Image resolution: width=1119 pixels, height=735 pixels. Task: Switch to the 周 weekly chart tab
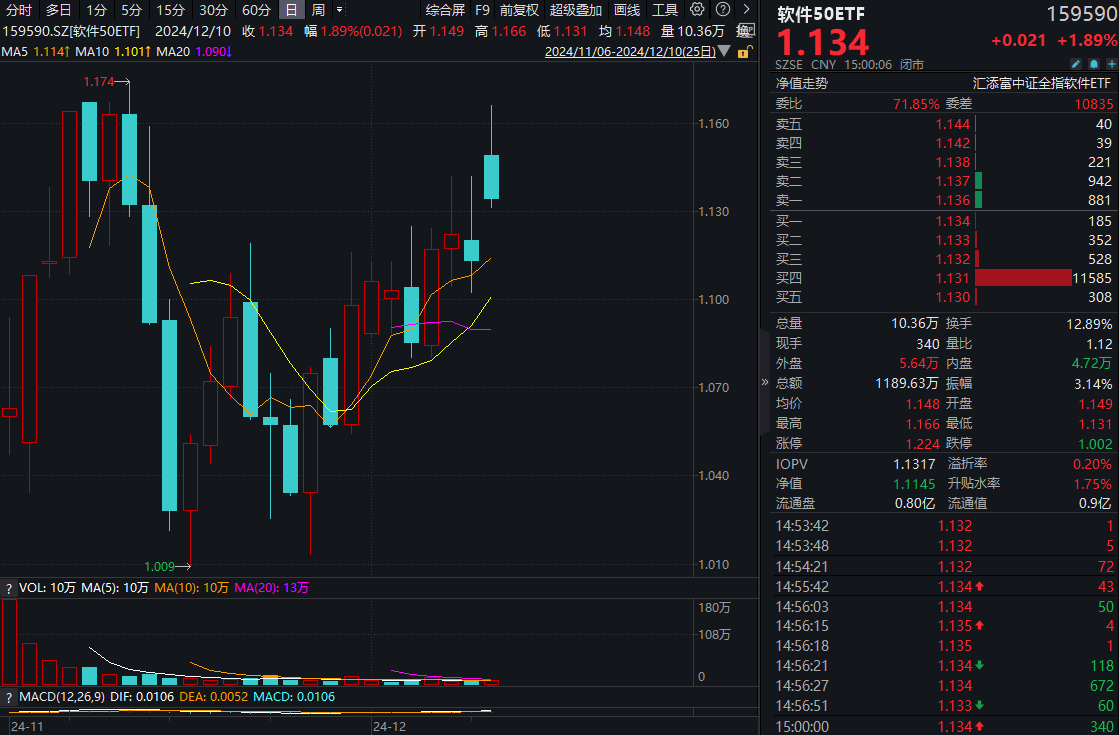click(318, 9)
